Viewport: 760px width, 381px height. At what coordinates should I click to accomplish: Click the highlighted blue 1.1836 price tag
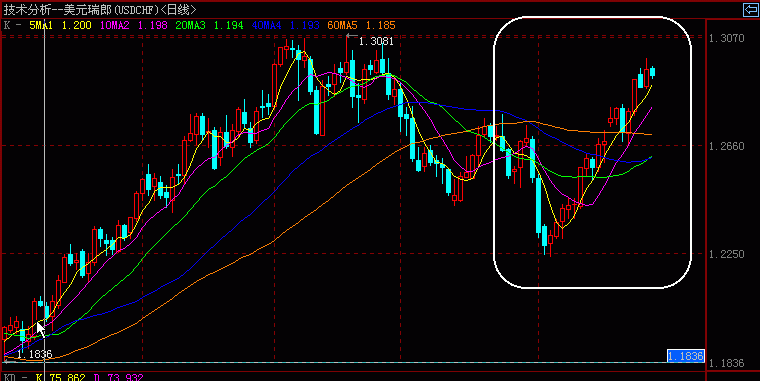click(x=685, y=356)
